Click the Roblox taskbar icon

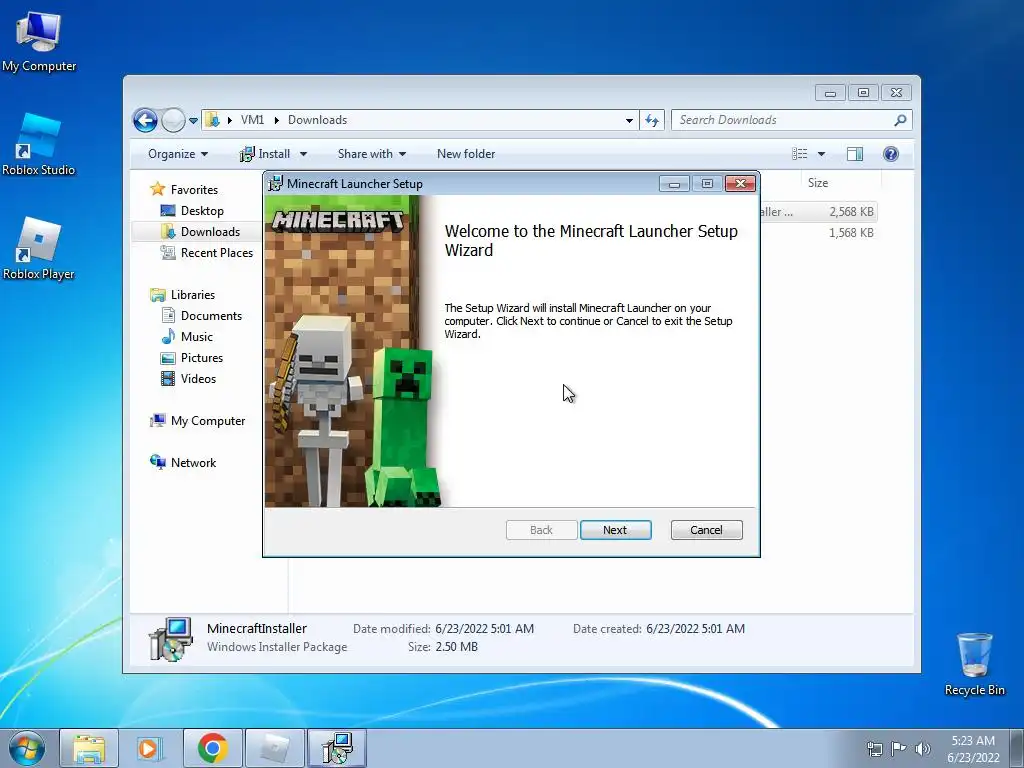click(275, 748)
